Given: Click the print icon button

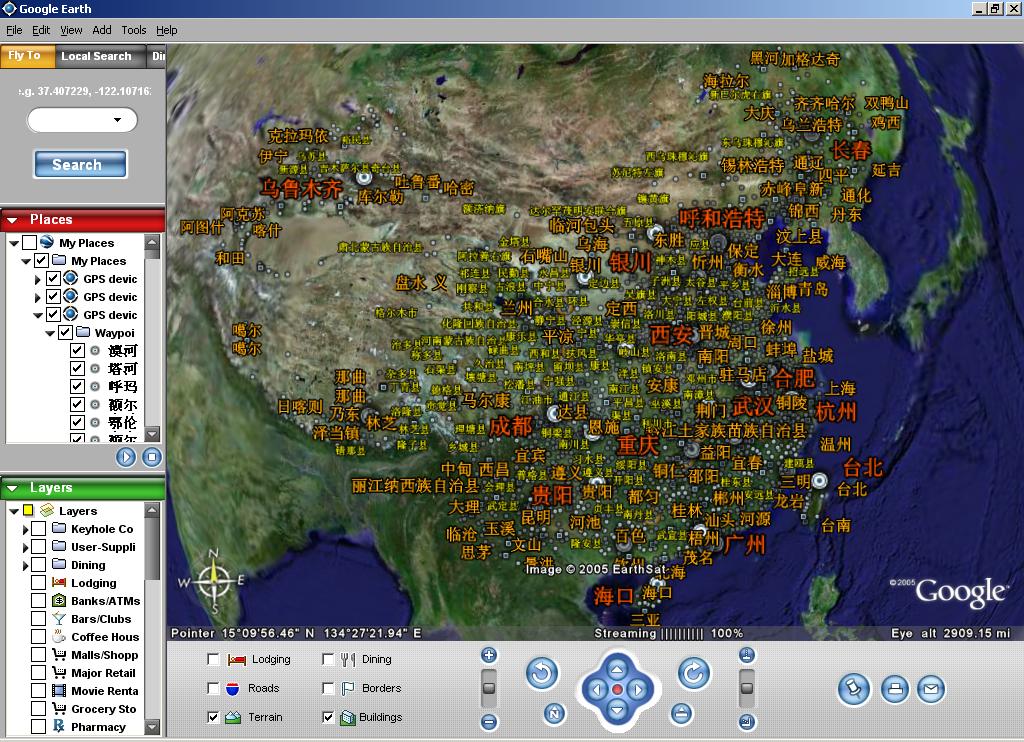Looking at the screenshot, I should (894, 689).
